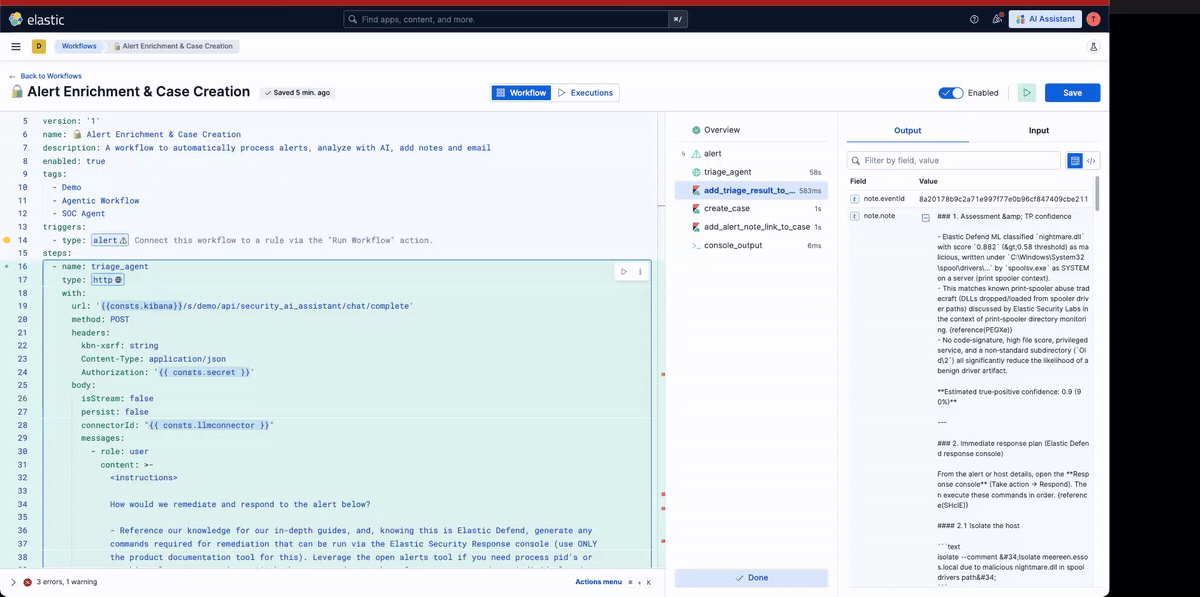Click the terminal icon of console_output
The width and height of the screenshot is (1200, 597).
pos(696,245)
